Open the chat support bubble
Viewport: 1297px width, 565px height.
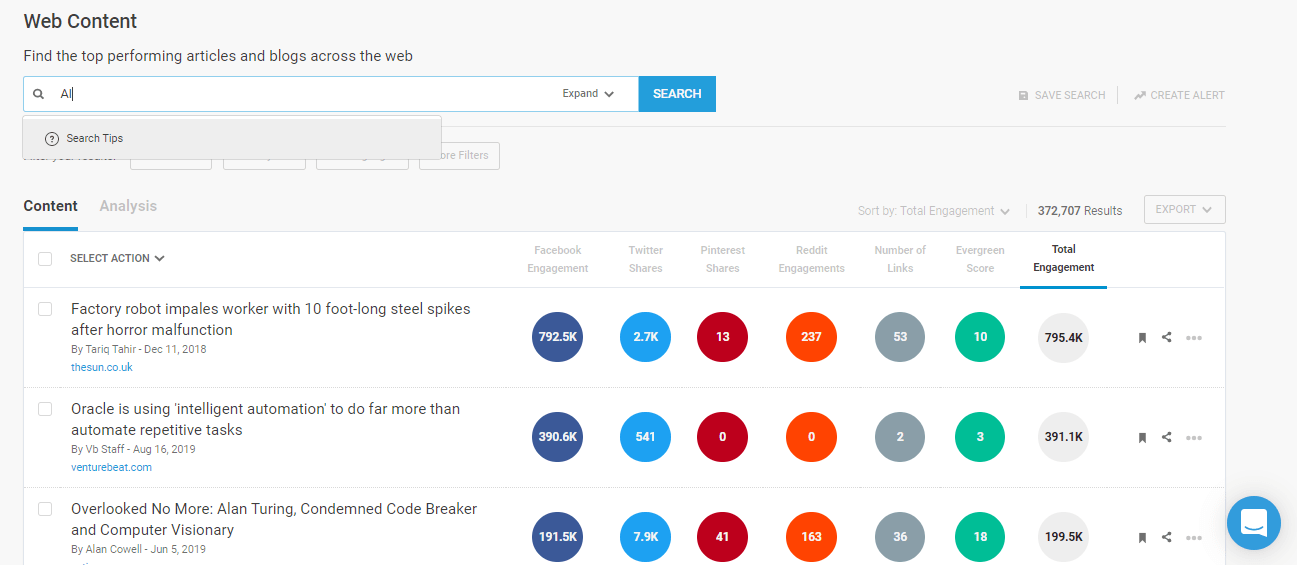click(x=1254, y=523)
